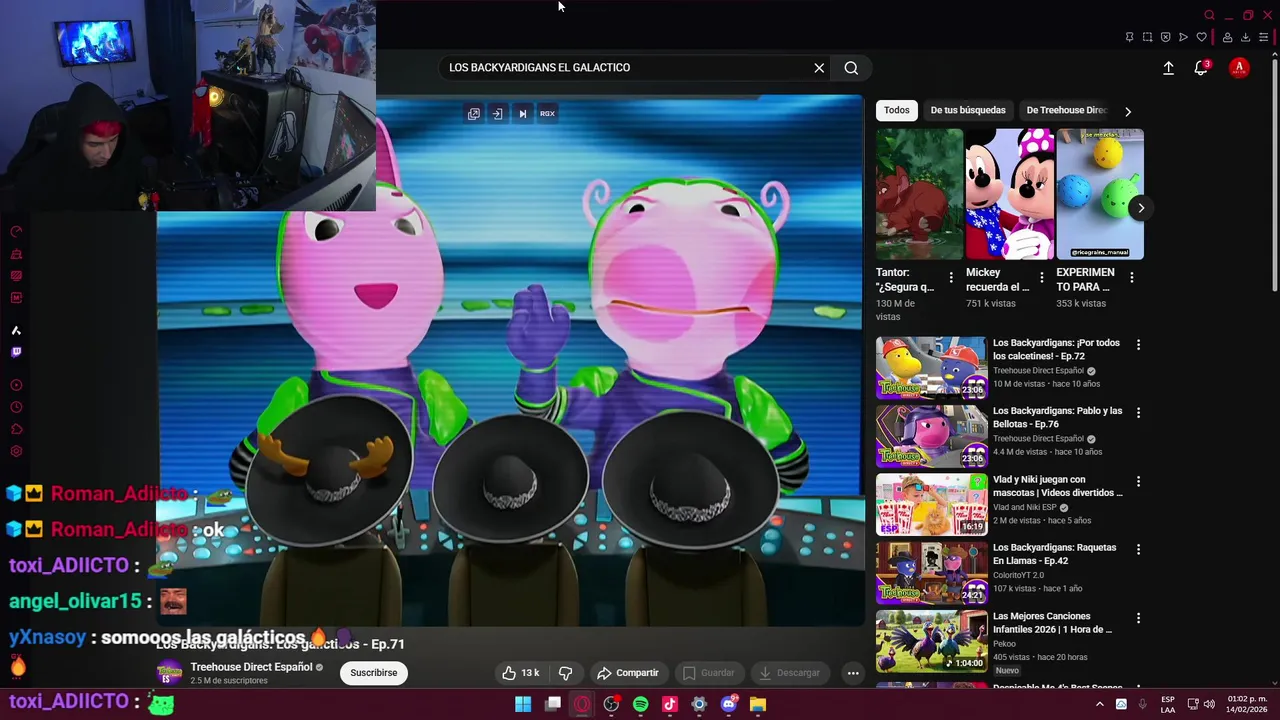Subscribe to Treehouse Direct Español
The image size is (1280, 720).
pos(373,673)
